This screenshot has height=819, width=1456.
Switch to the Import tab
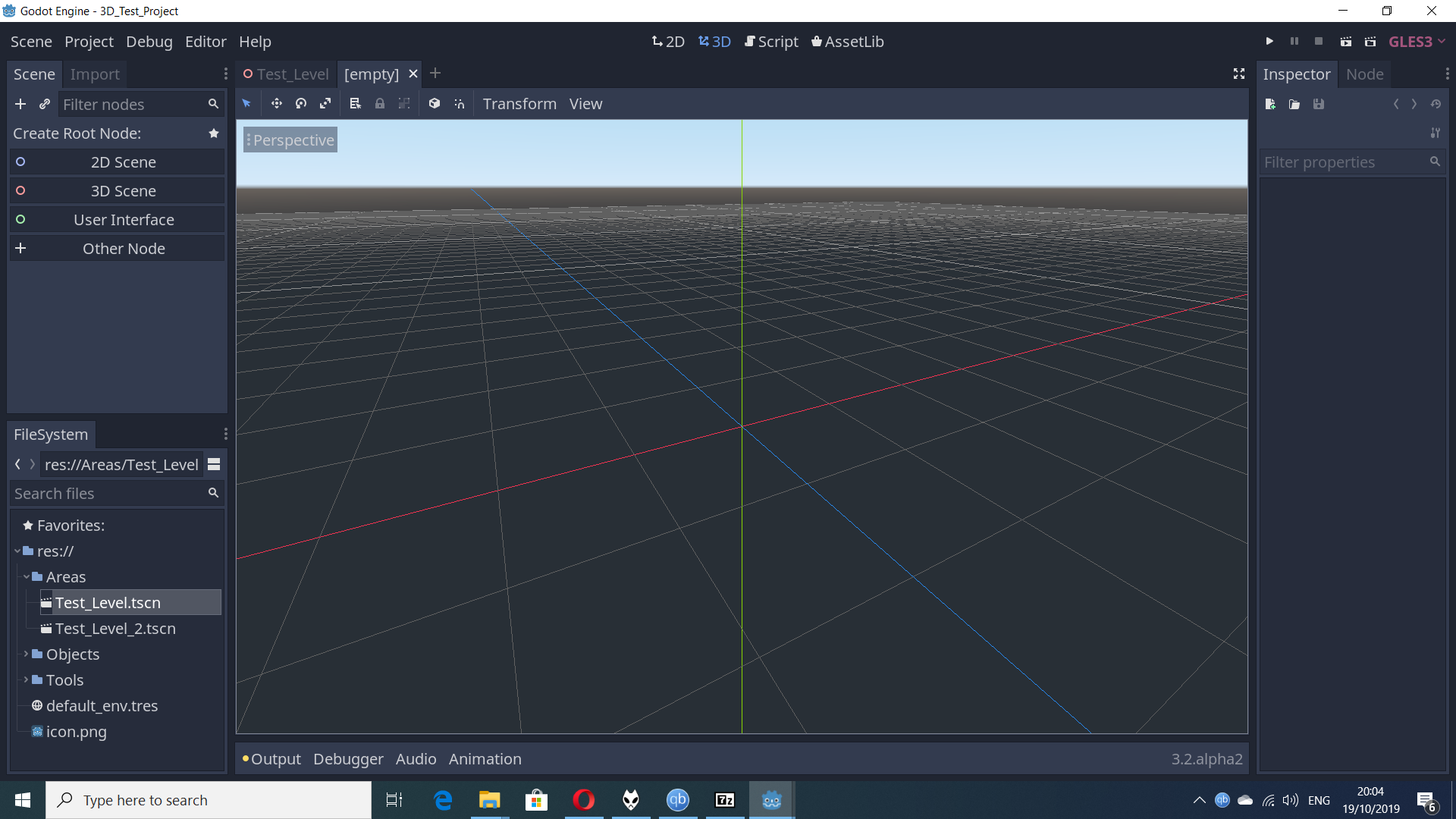[x=94, y=74]
